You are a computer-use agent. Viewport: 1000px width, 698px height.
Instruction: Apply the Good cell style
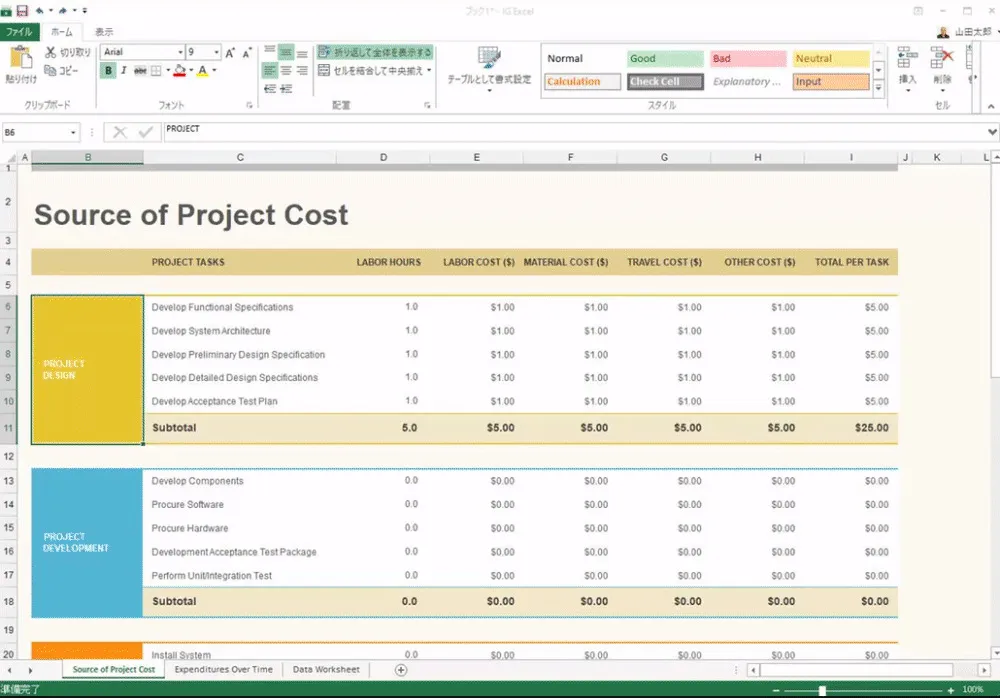click(664, 59)
